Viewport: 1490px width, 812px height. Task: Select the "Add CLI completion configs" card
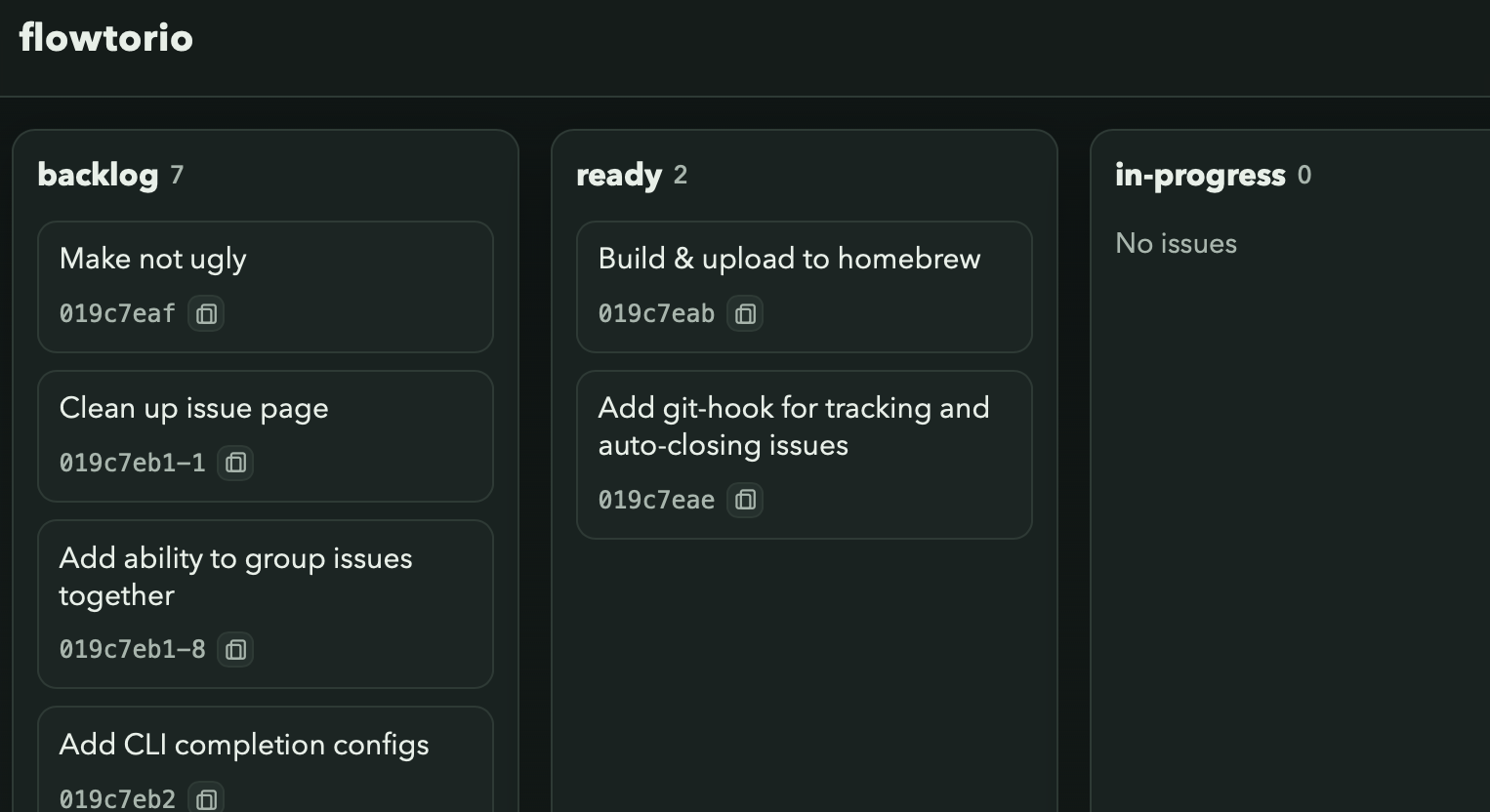245,745
